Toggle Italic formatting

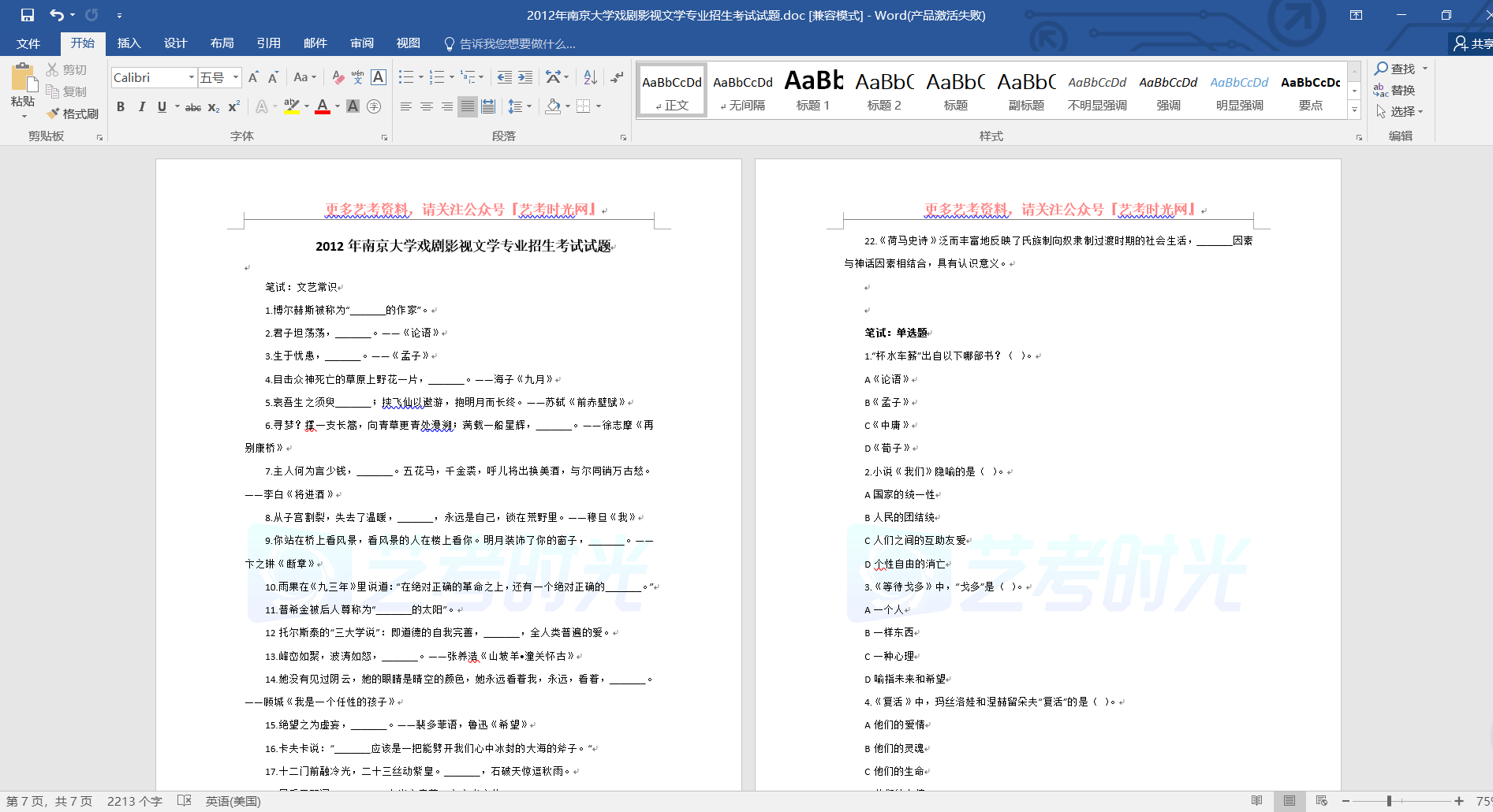(141, 106)
